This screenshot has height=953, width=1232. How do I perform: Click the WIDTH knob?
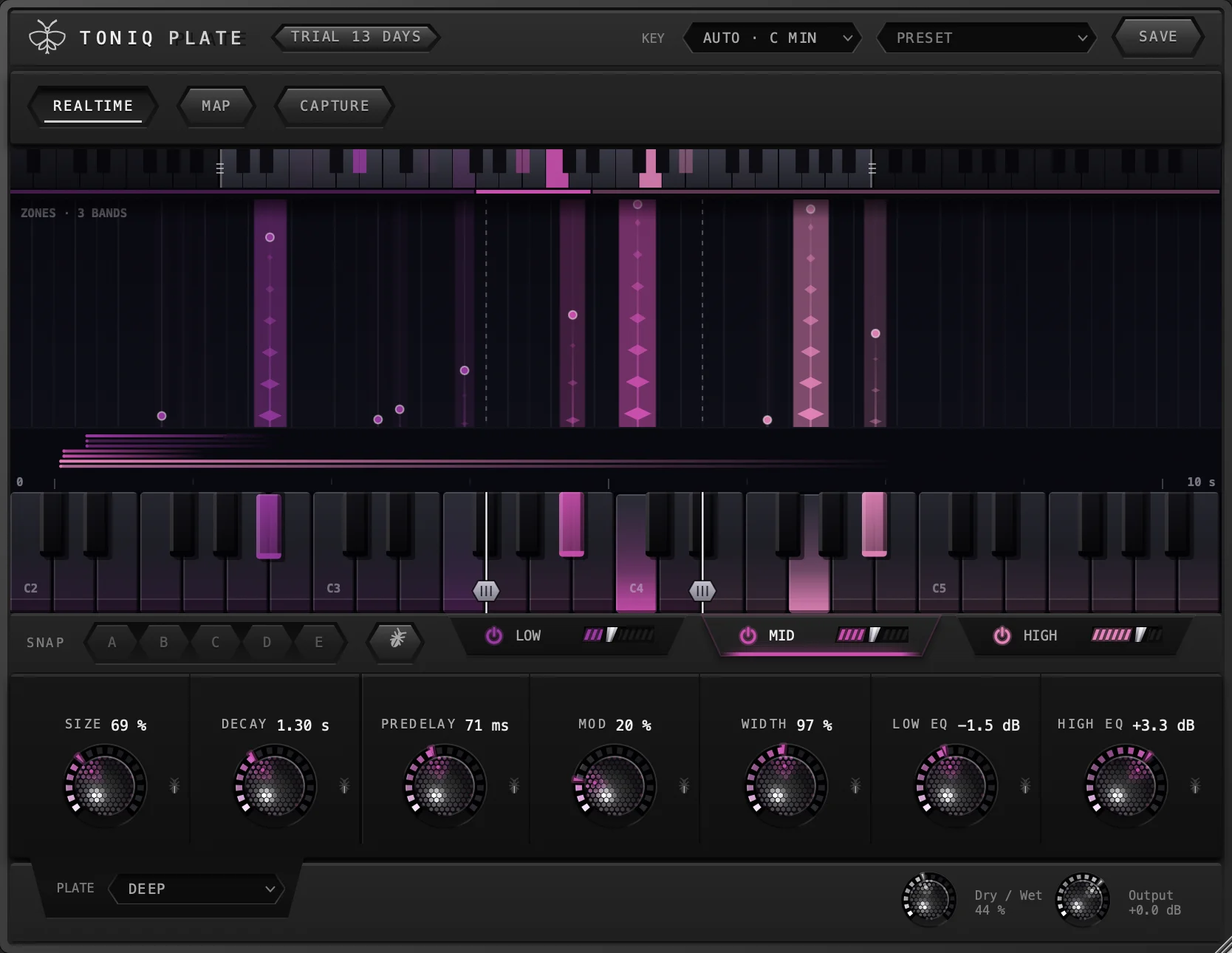(x=786, y=785)
